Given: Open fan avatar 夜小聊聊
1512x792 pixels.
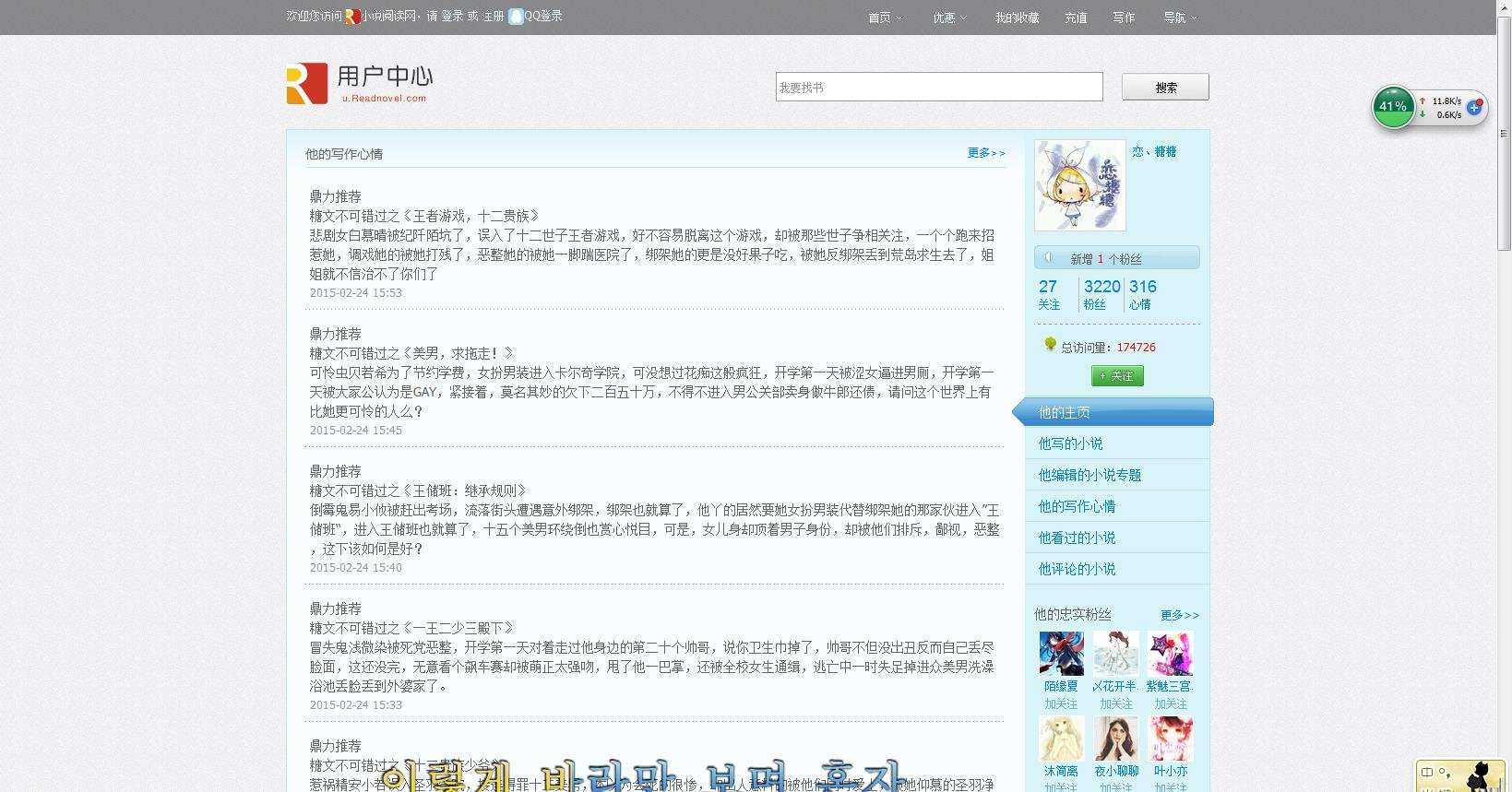Looking at the screenshot, I should click(x=1116, y=739).
